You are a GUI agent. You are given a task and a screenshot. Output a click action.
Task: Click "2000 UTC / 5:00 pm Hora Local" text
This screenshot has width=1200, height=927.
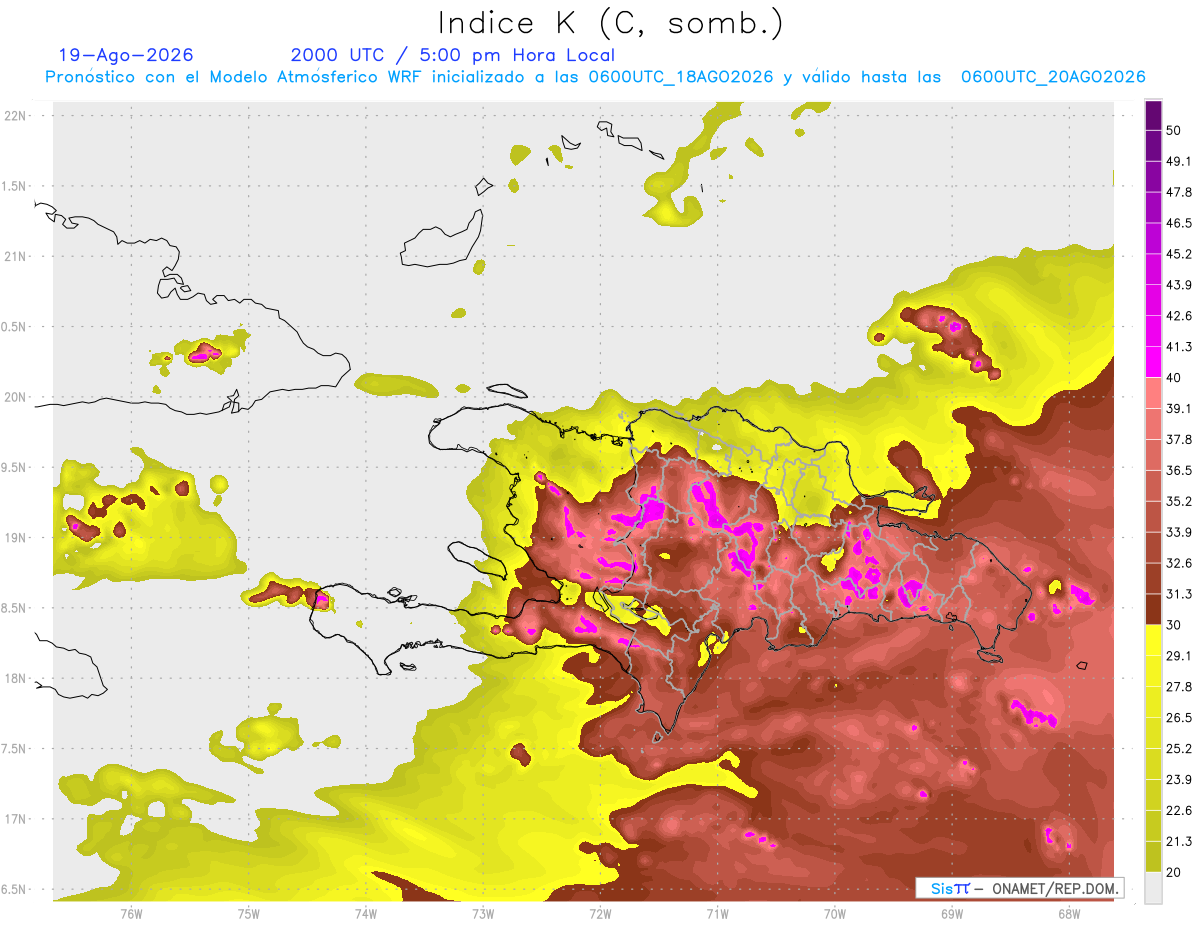click(452, 55)
